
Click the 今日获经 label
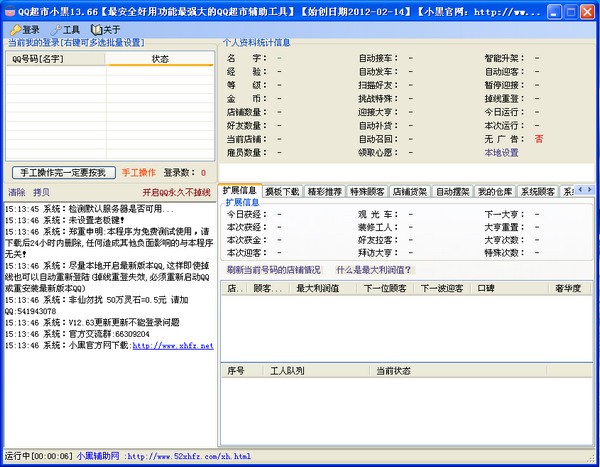coord(246,214)
